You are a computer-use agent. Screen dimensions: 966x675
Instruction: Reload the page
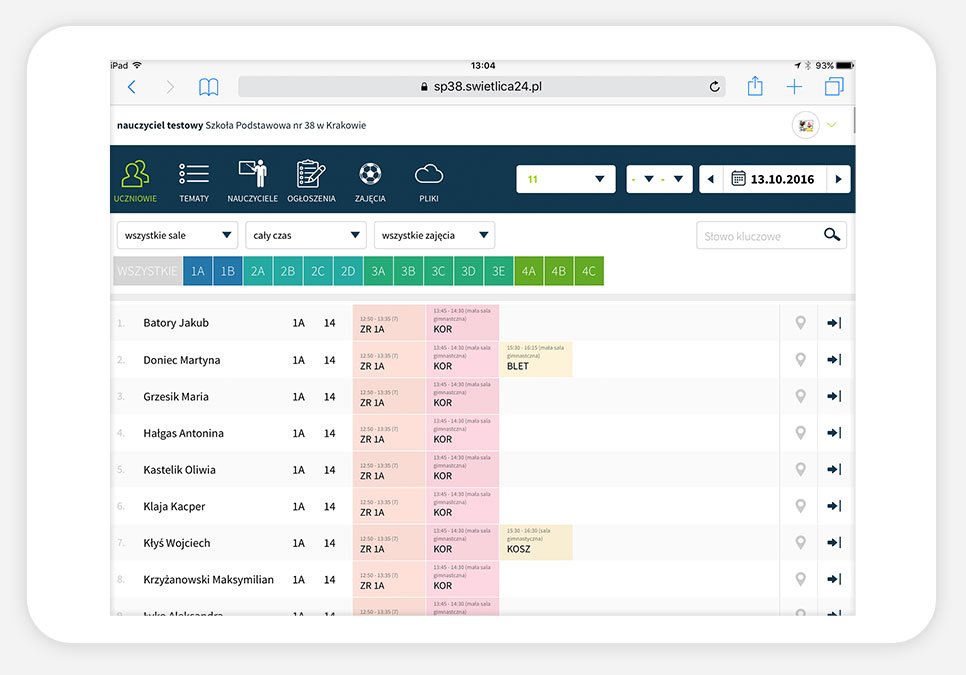[x=714, y=87]
